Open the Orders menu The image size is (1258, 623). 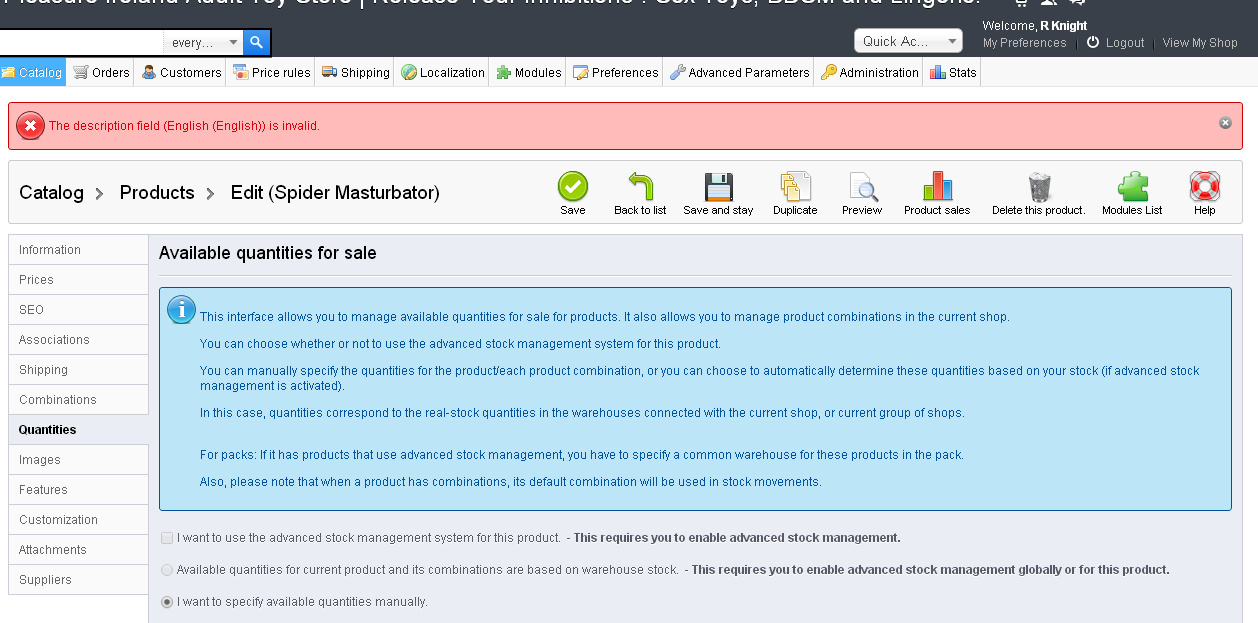pyautogui.click(x=101, y=72)
